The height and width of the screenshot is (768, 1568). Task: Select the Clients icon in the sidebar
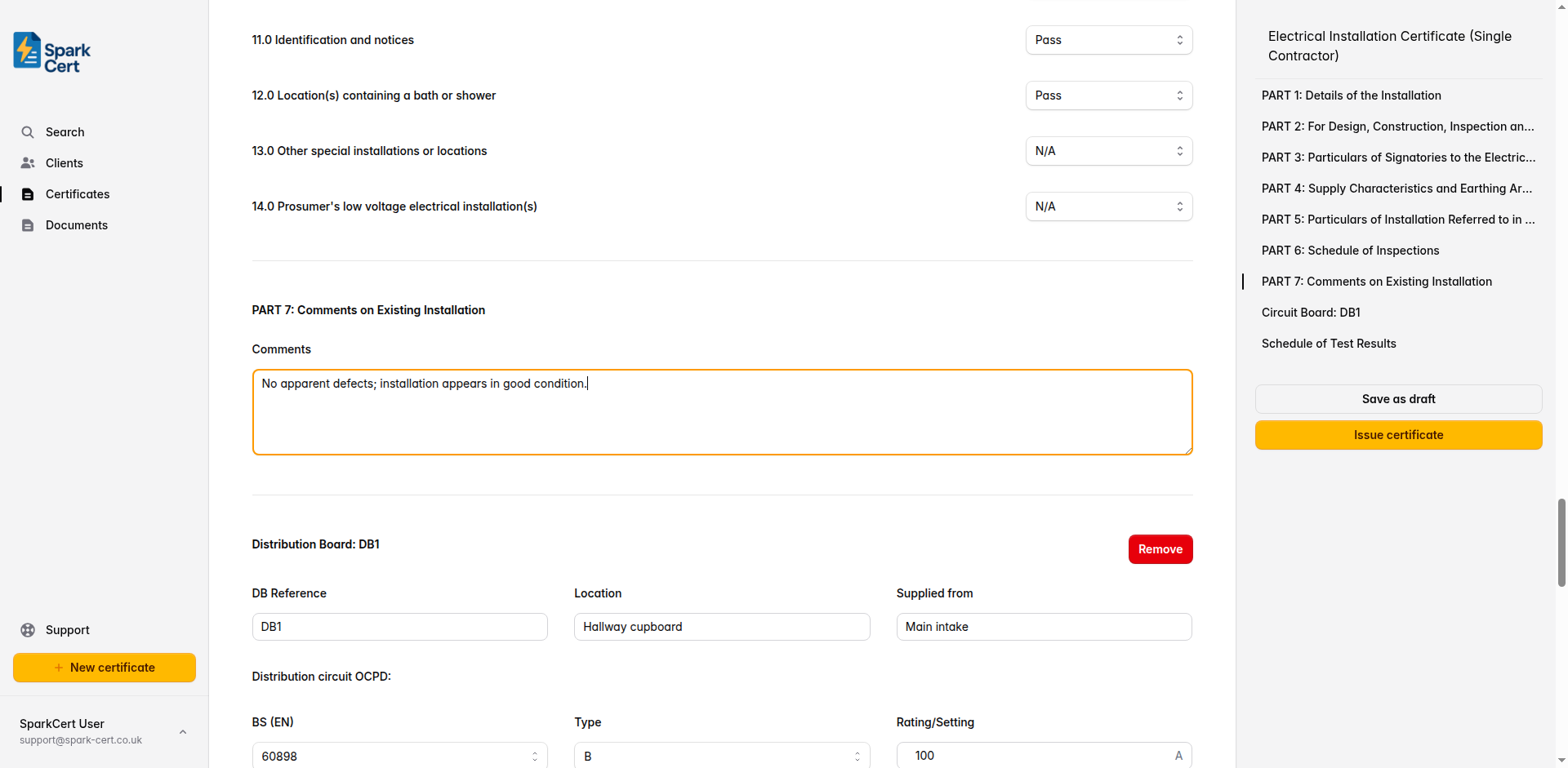28,162
